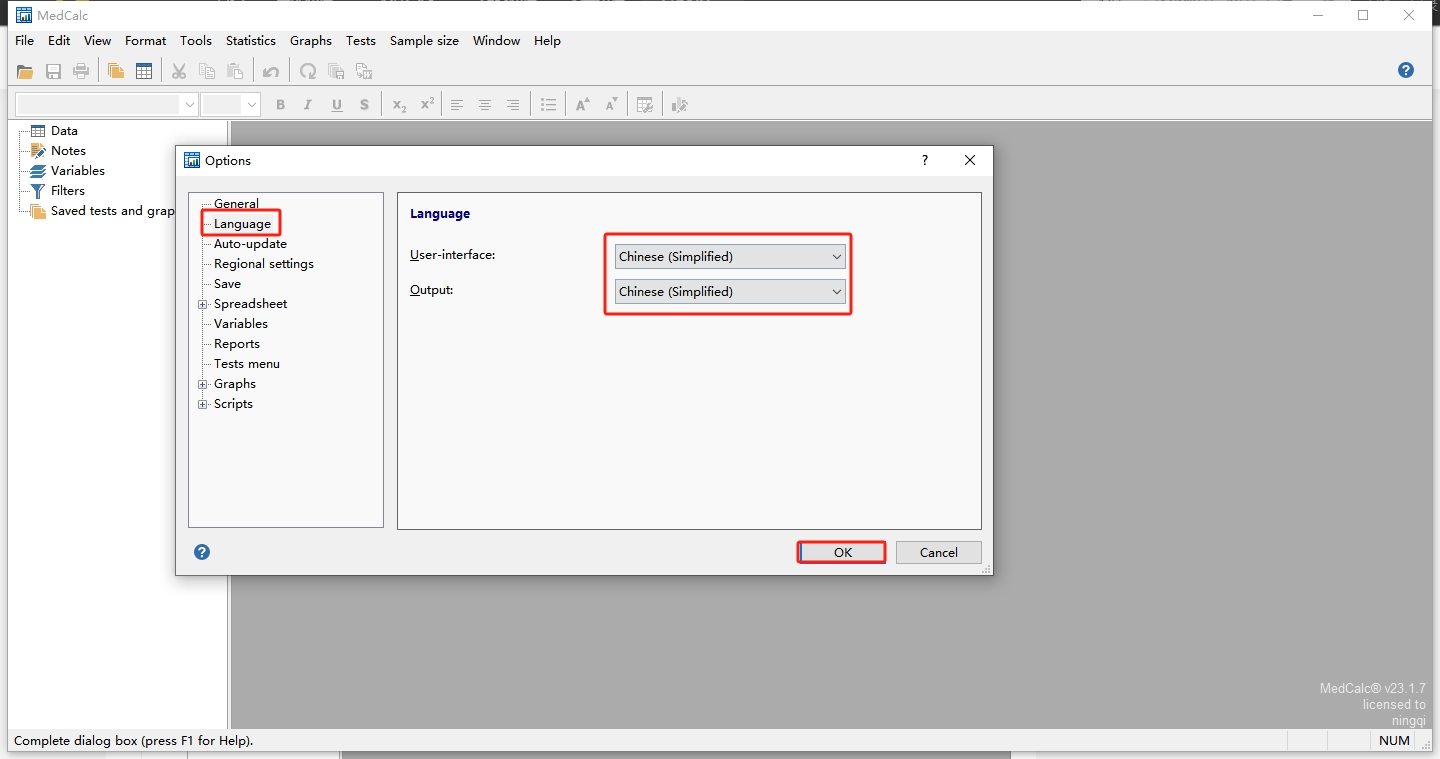
Task: Open the Statistics menu
Action: (250, 41)
